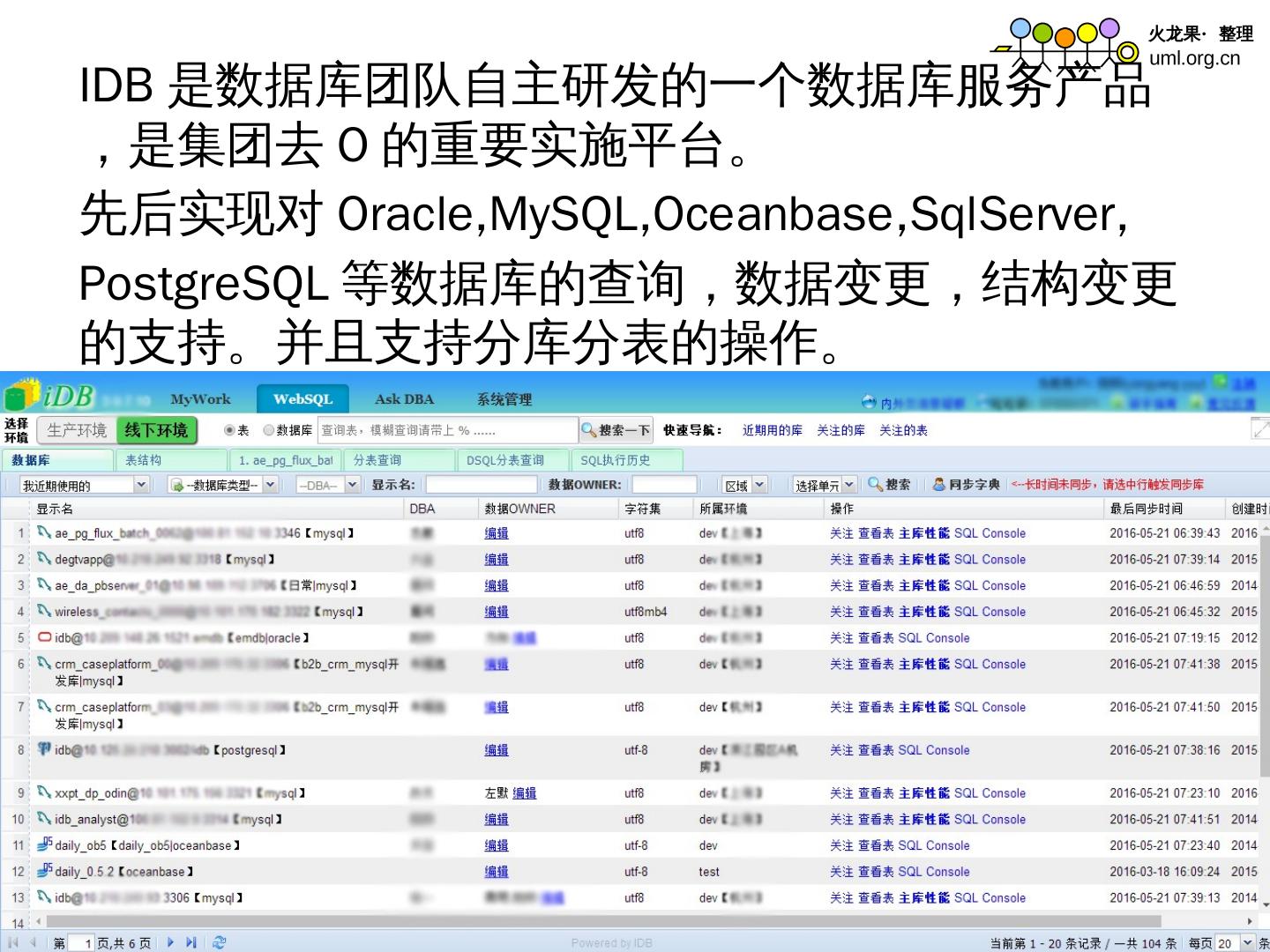Select the 数据库 radio button
Viewport: 1270px width, 952px height.
(269, 430)
